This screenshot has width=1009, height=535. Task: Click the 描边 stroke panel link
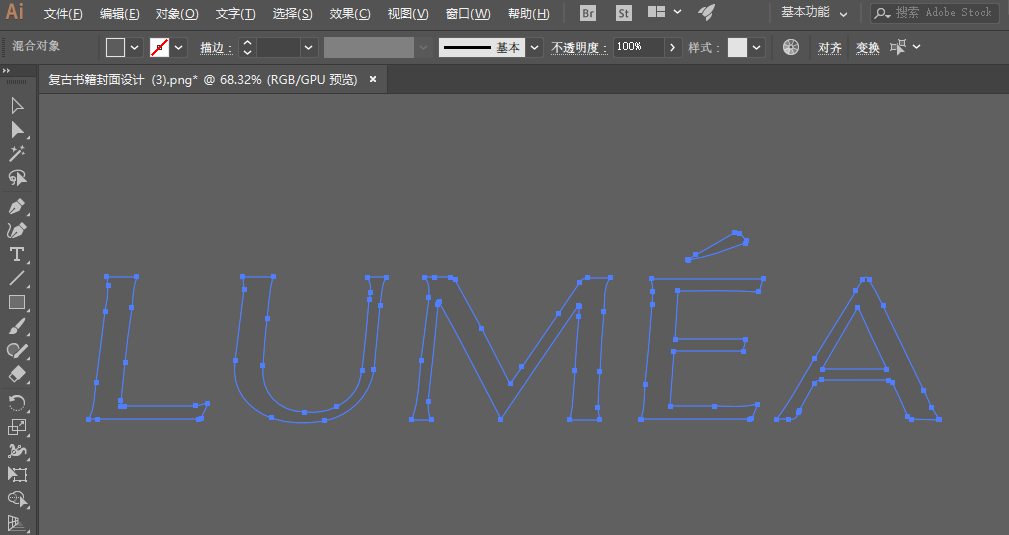[x=216, y=48]
